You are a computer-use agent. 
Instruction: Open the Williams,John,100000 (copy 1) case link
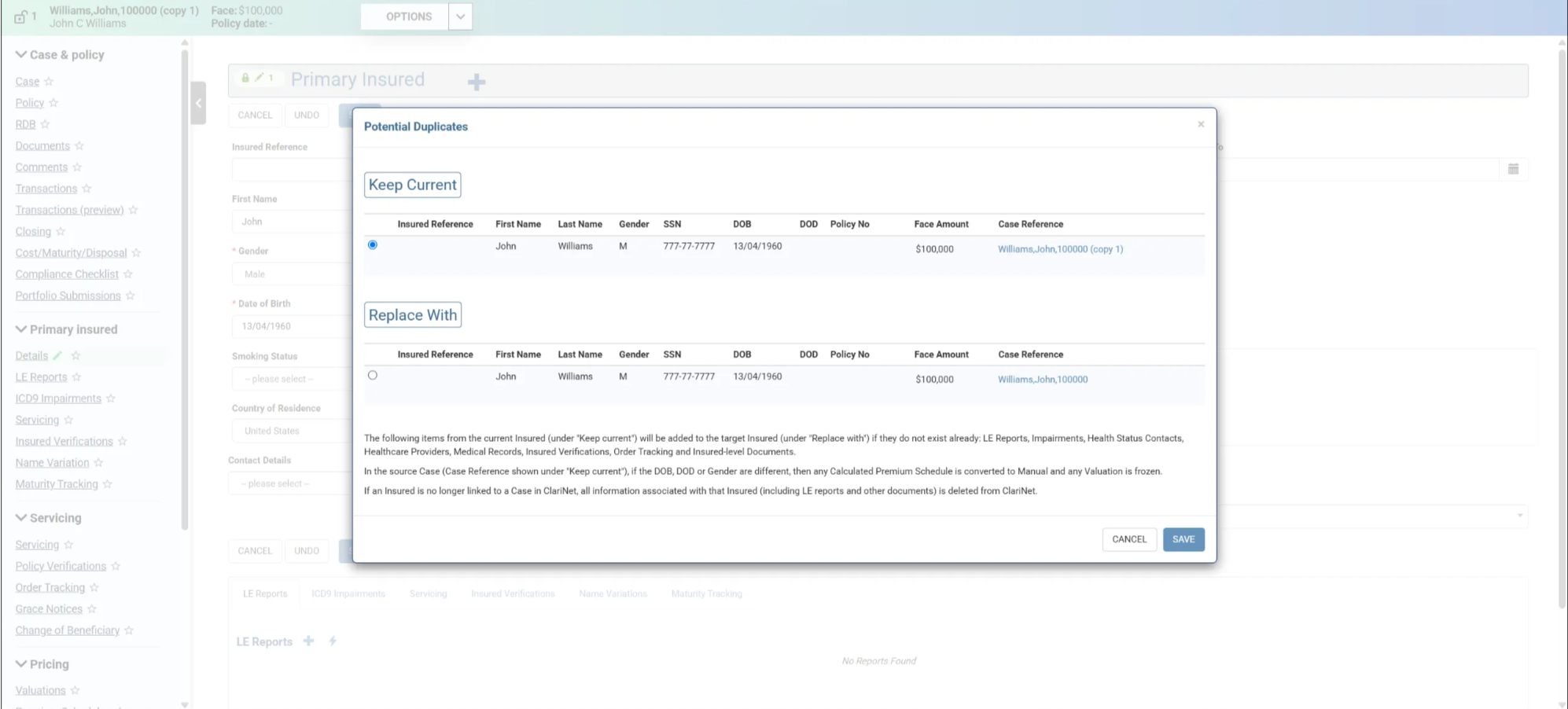coord(1060,249)
